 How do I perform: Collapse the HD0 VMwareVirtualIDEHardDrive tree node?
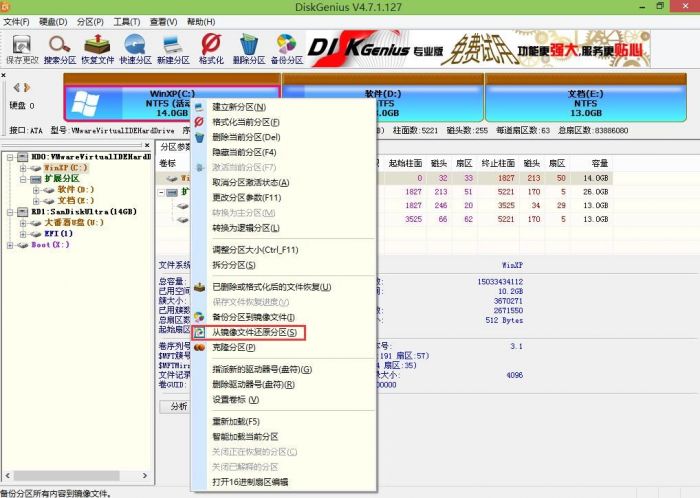(x=10, y=157)
